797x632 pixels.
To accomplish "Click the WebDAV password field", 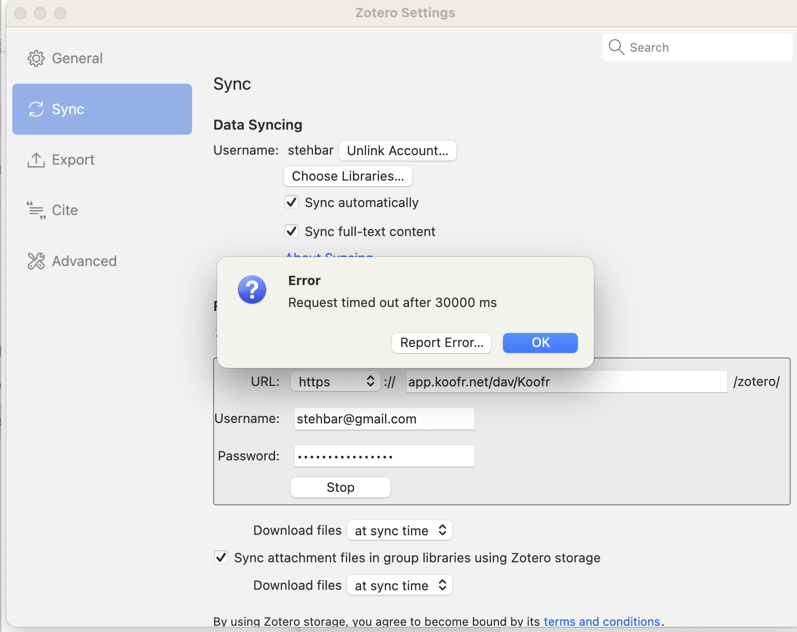I will [384, 456].
